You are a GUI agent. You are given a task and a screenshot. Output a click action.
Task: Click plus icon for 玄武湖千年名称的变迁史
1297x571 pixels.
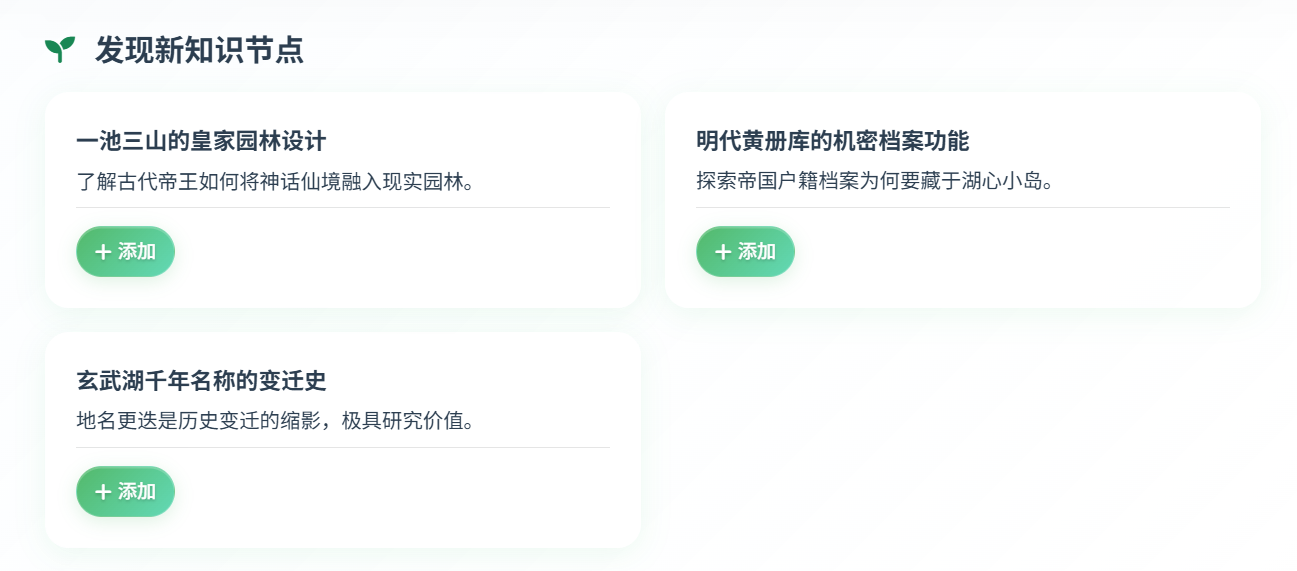pos(102,492)
